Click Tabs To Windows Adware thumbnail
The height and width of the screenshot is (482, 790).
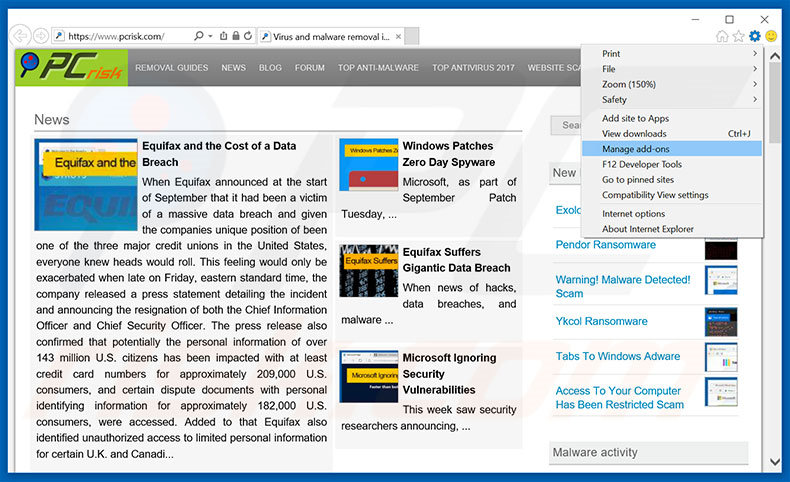[x=721, y=357]
